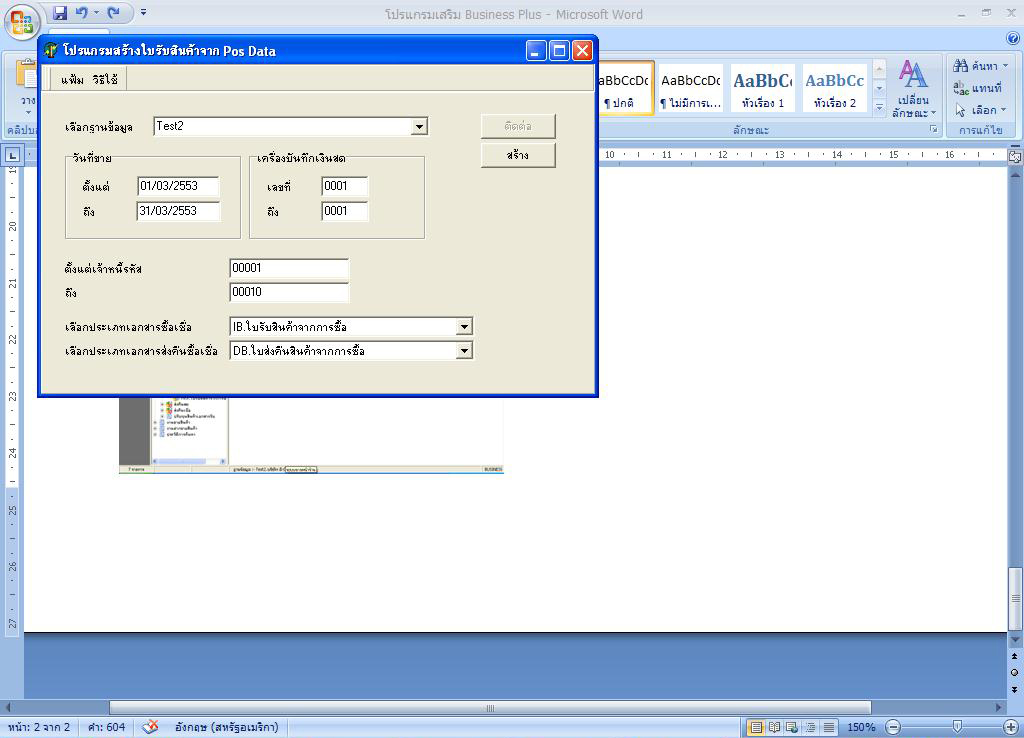Click the ติดต่อ (Connect) button

[x=518, y=126]
